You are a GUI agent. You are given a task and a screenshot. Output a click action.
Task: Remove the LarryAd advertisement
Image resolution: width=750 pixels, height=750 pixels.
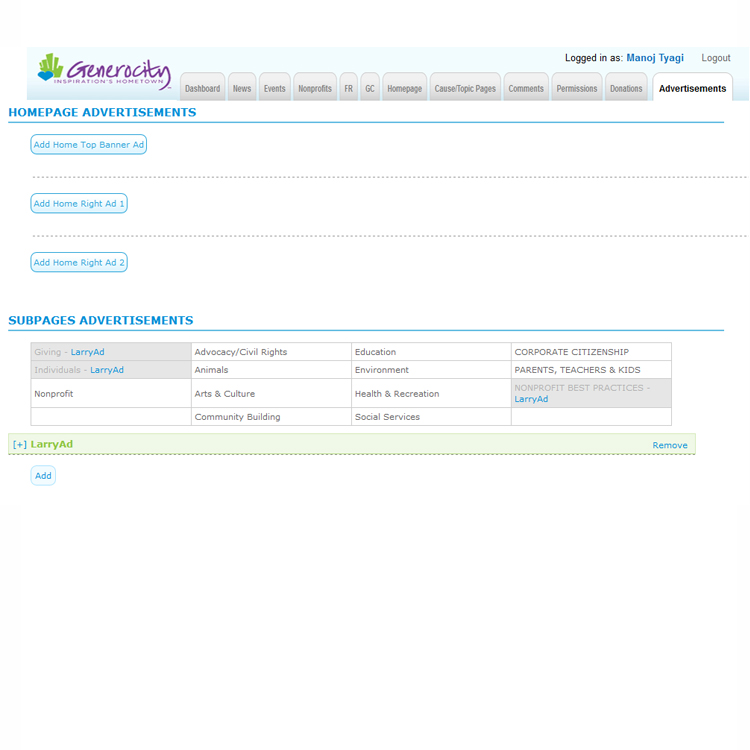coord(670,445)
